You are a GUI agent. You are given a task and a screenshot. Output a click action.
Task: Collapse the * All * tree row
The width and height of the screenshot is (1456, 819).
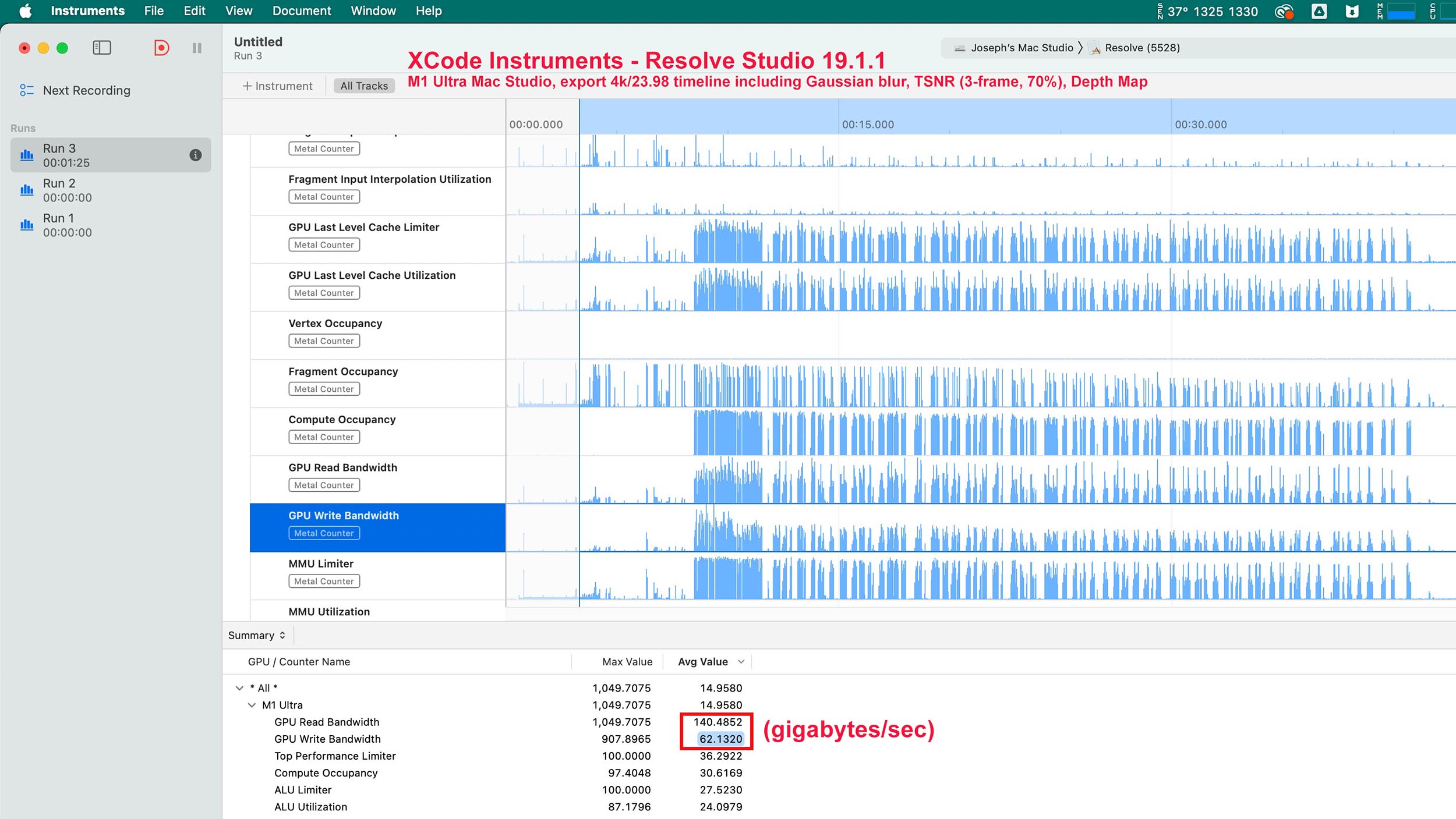tap(239, 688)
